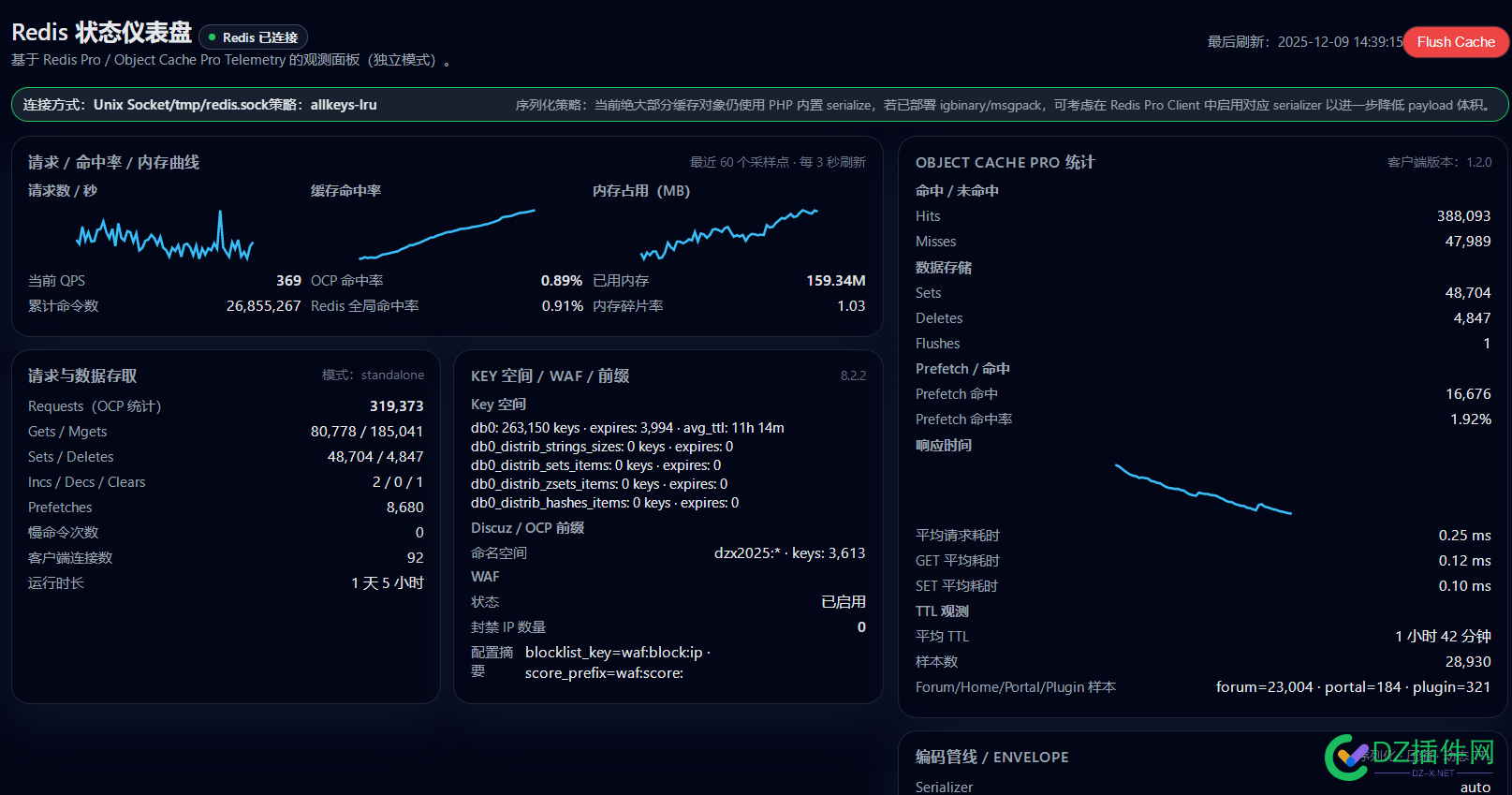
Task: Click the 平均 TTL value 1 小时 42 分钟
Action: (1443, 637)
